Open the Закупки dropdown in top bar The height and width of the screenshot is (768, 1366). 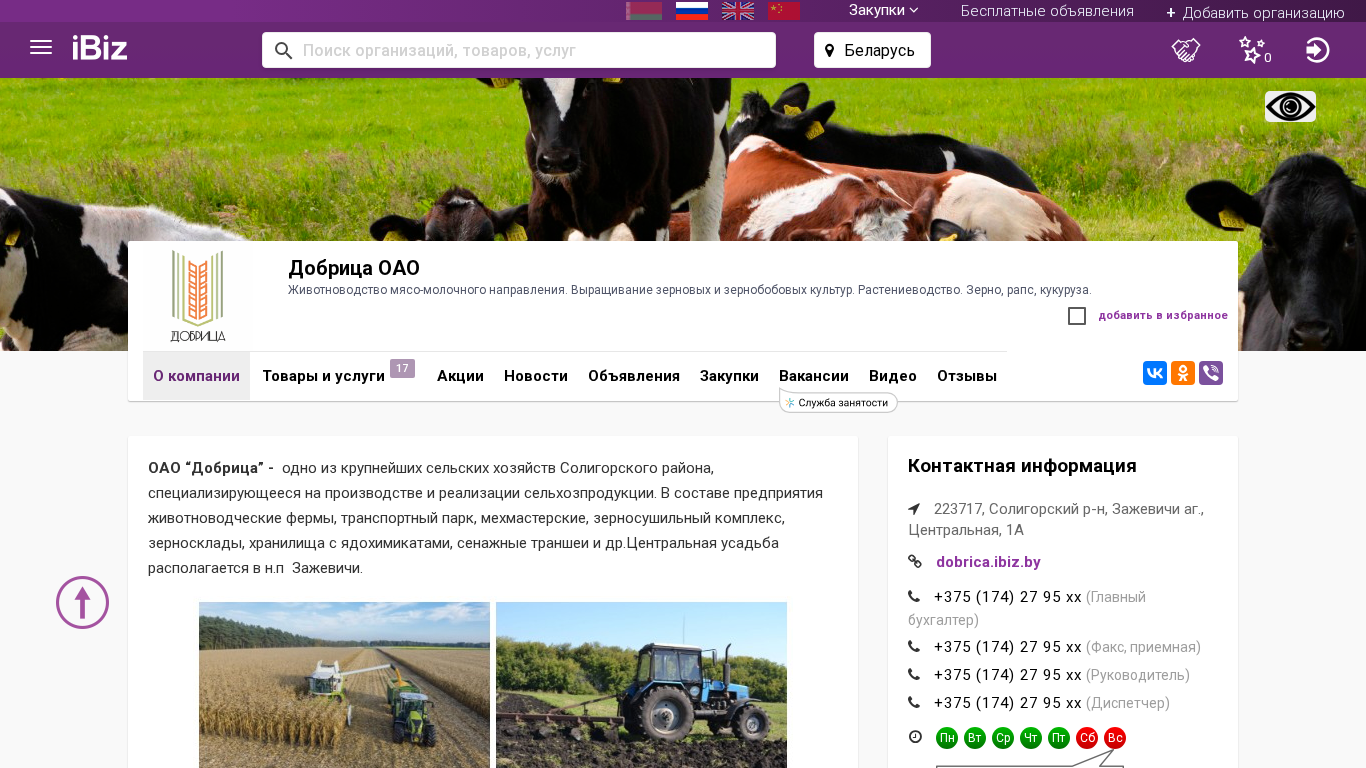pyautogui.click(x=884, y=10)
